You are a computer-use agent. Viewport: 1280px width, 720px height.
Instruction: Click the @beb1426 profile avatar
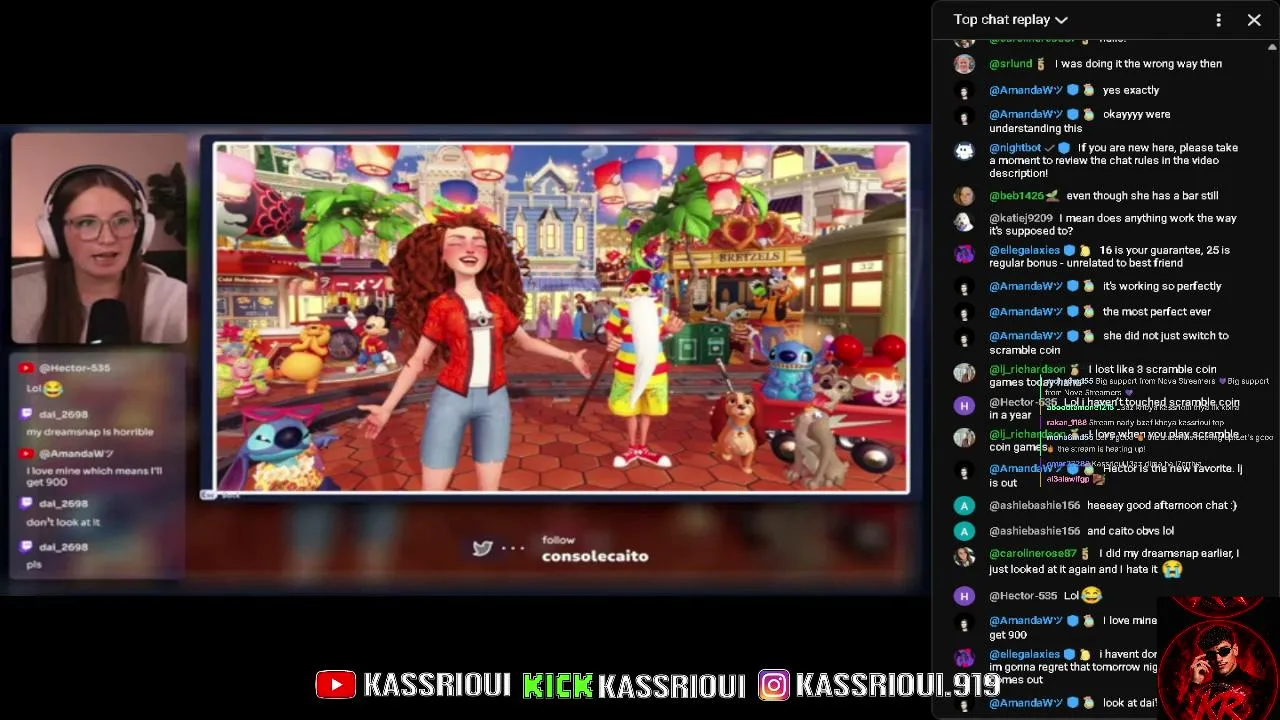click(964, 196)
